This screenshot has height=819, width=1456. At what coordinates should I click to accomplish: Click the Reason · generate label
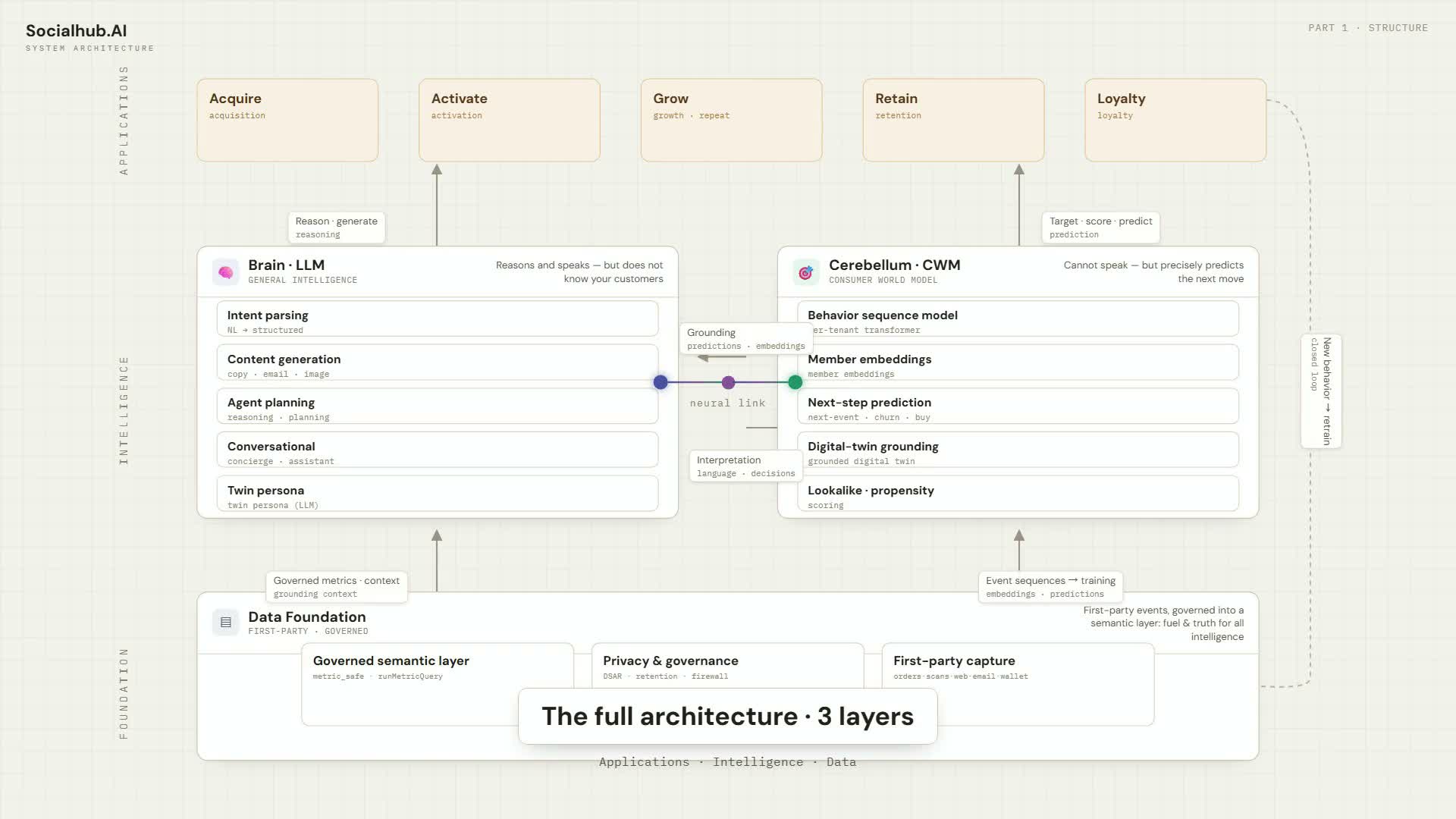(337, 227)
